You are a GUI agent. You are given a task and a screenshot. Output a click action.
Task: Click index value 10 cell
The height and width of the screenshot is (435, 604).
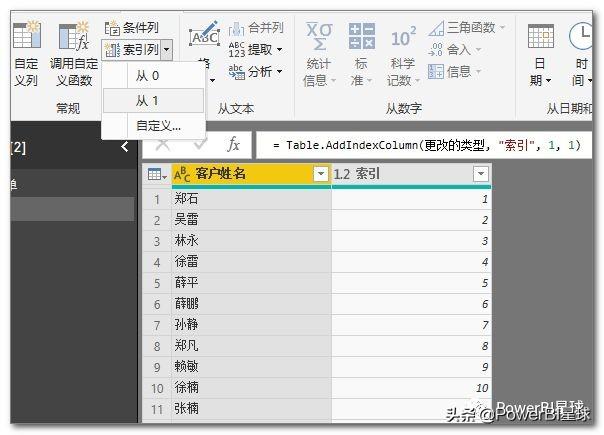(x=411, y=388)
